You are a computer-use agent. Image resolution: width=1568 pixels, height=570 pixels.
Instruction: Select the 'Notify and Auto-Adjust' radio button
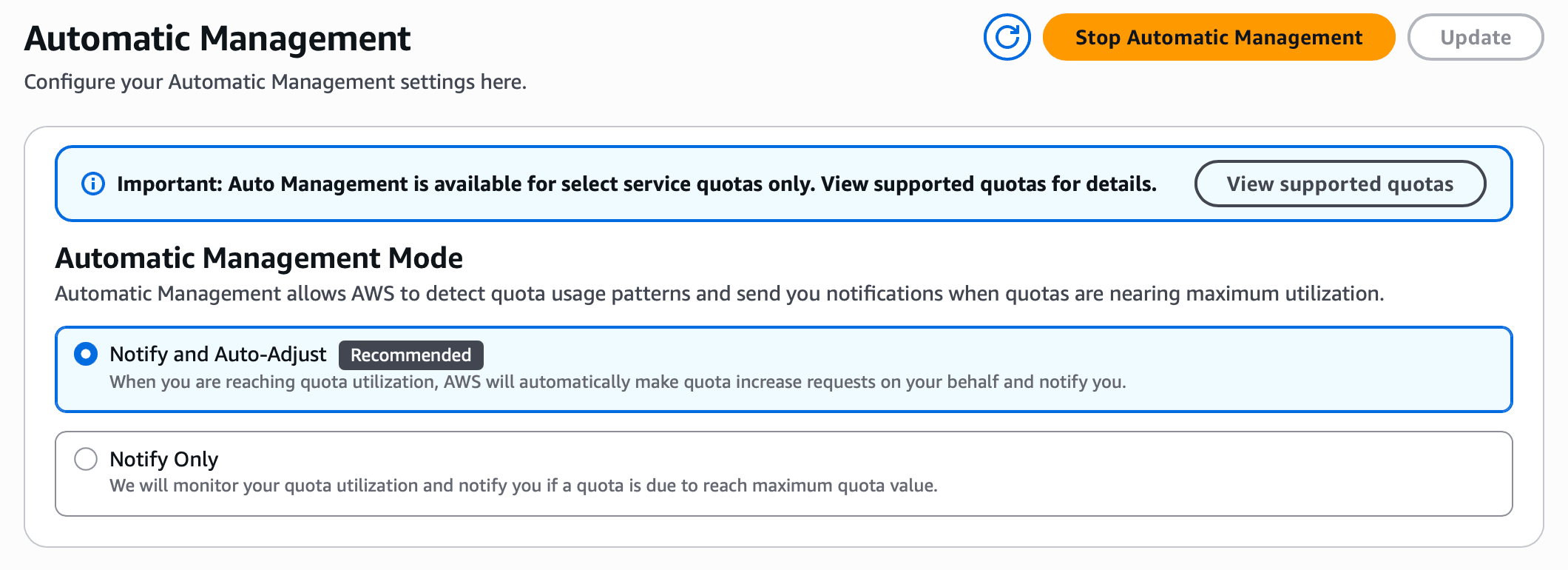[x=85, y=355]
